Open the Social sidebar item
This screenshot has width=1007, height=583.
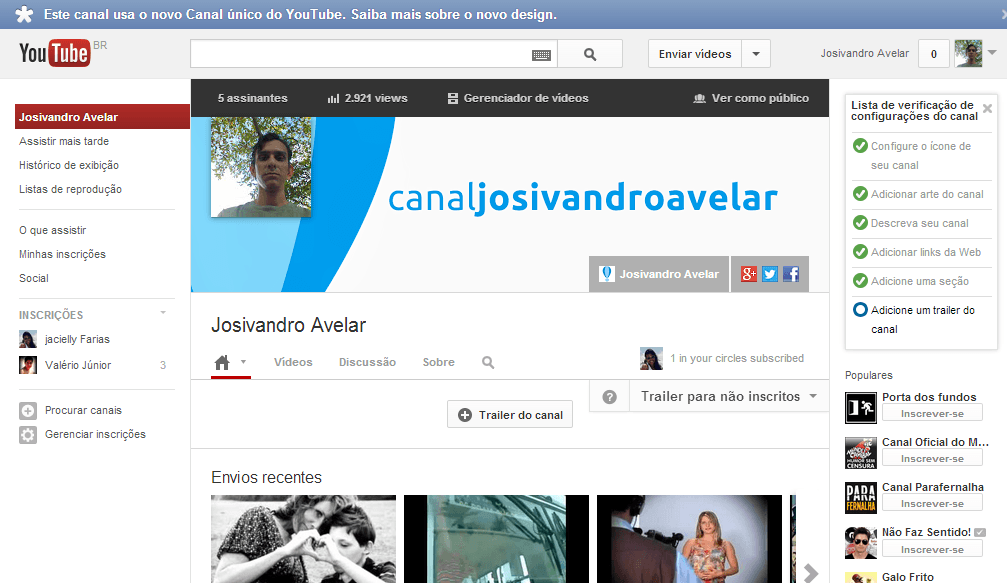click(x=34, y=278)
